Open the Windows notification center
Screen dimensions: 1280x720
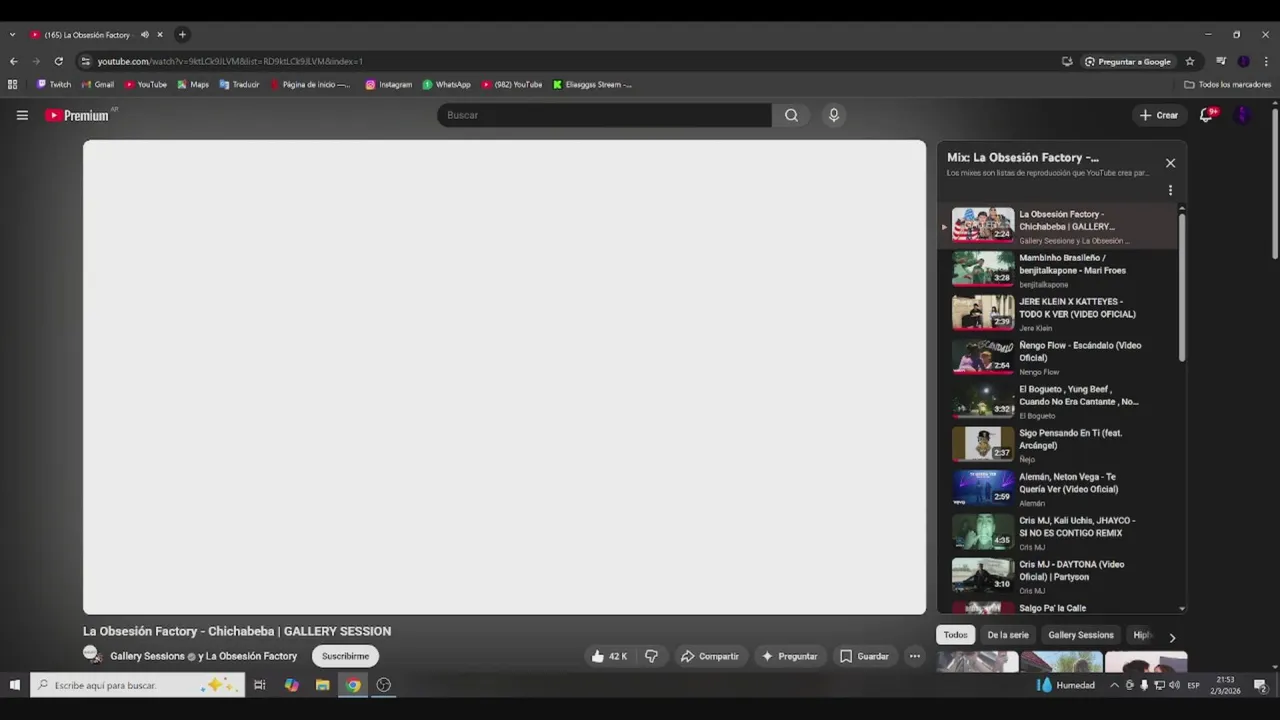[x=1260, y=685]
